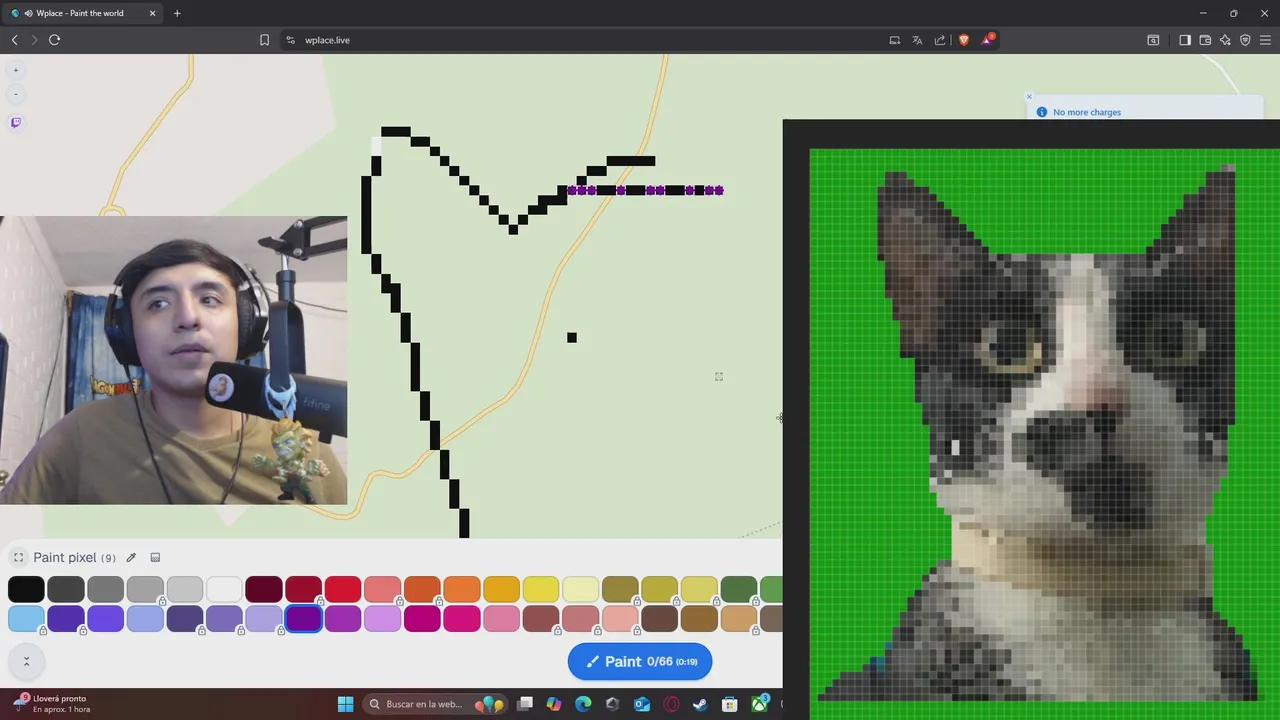Open the page translate icon

coord(917,40)
